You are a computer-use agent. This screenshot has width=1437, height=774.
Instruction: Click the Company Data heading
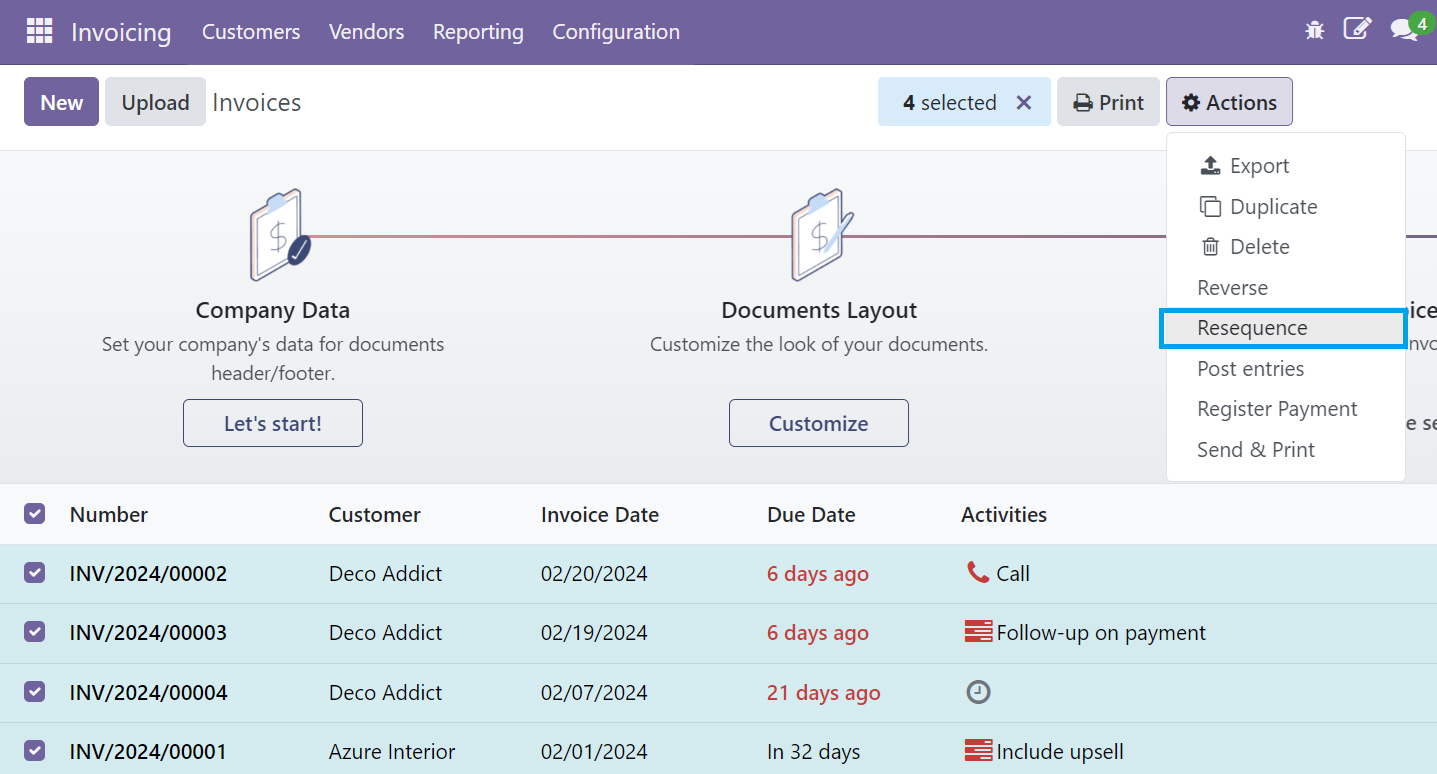pos(273,310)
